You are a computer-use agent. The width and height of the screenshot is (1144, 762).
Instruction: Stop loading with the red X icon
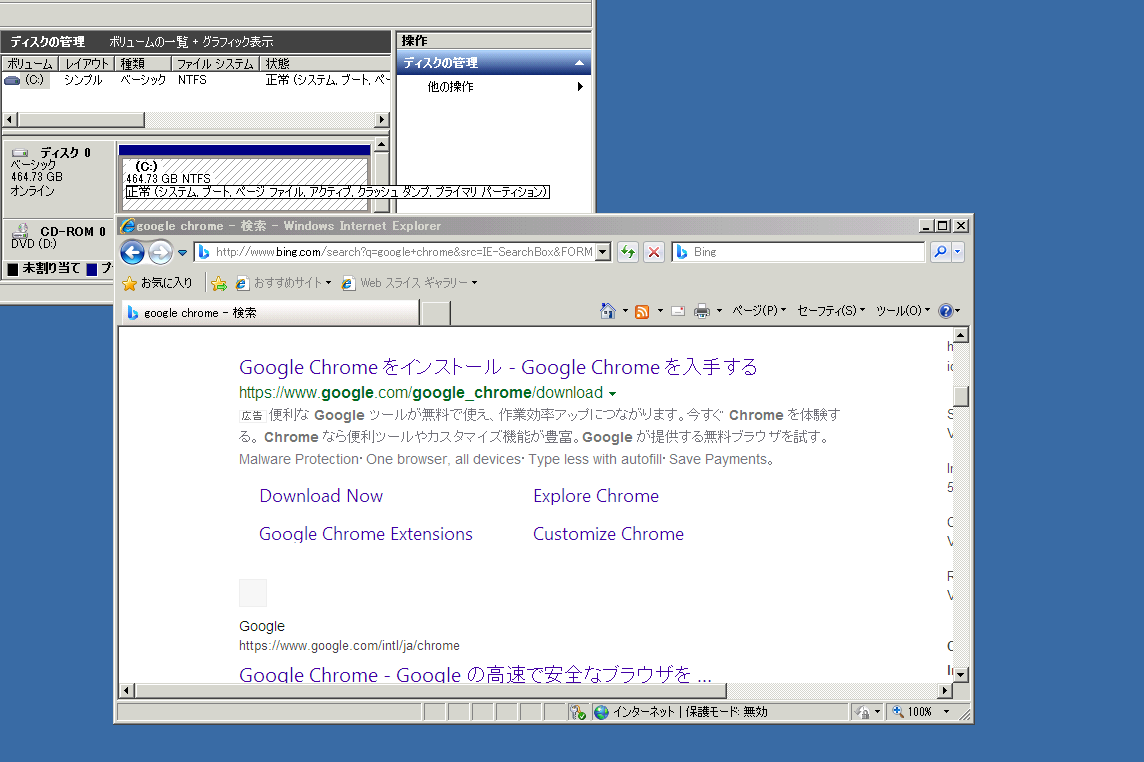coord(654,252)
